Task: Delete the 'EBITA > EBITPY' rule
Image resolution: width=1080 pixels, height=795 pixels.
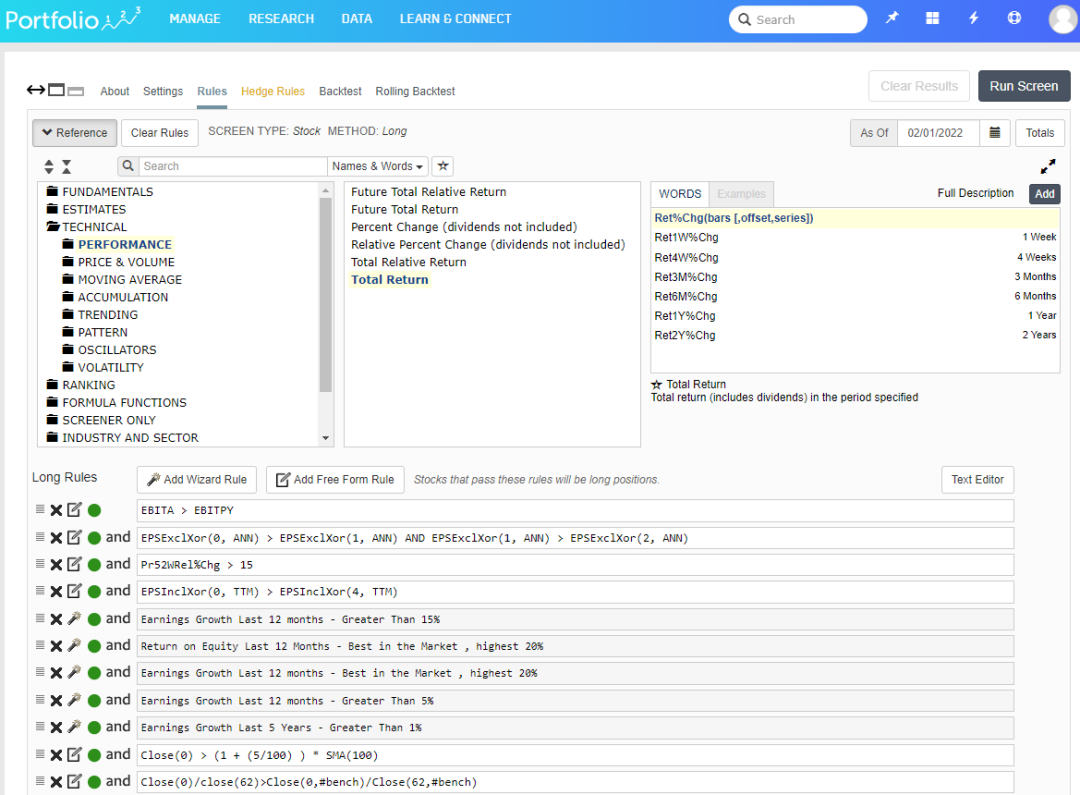Action: pyautogui.click(x=57, y=511)
